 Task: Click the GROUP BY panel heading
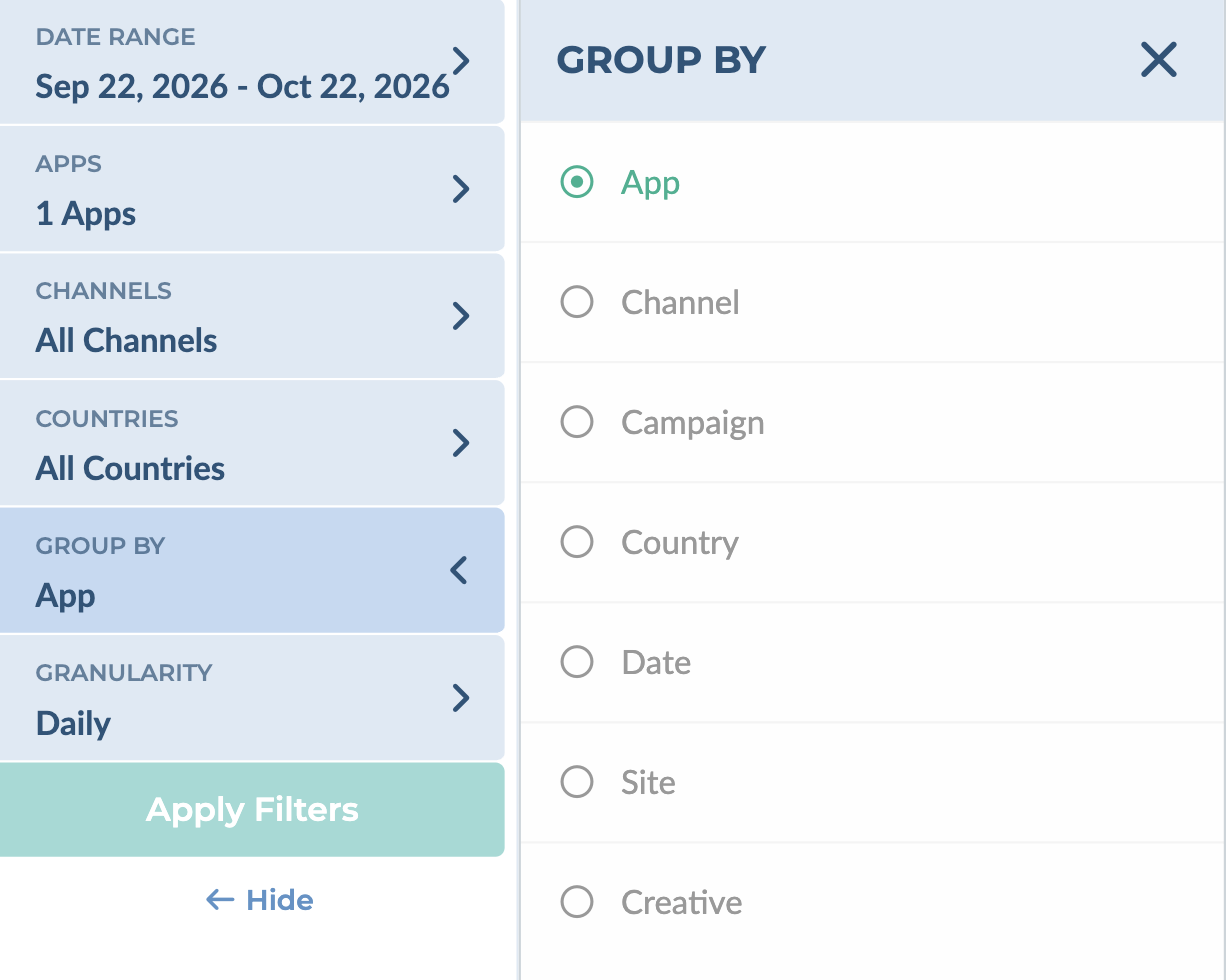661,60
